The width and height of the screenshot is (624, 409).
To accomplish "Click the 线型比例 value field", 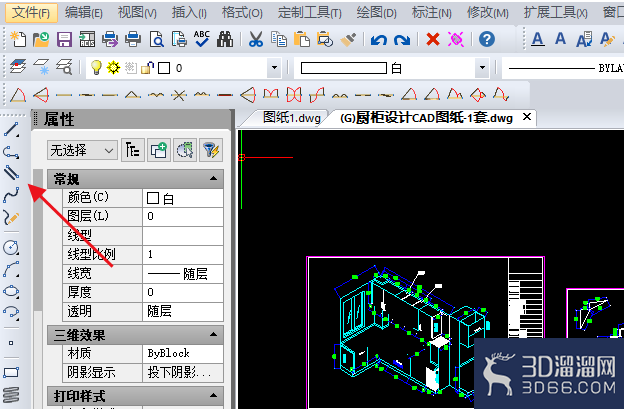I will [183, 255].
